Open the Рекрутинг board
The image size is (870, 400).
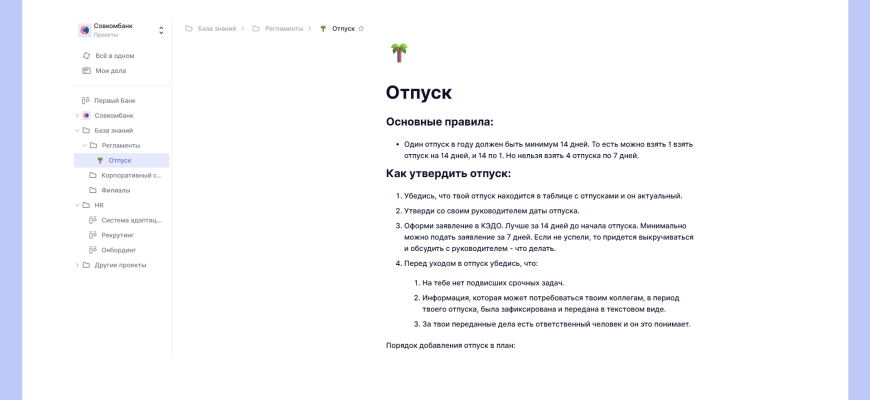(x=117, y=235)
